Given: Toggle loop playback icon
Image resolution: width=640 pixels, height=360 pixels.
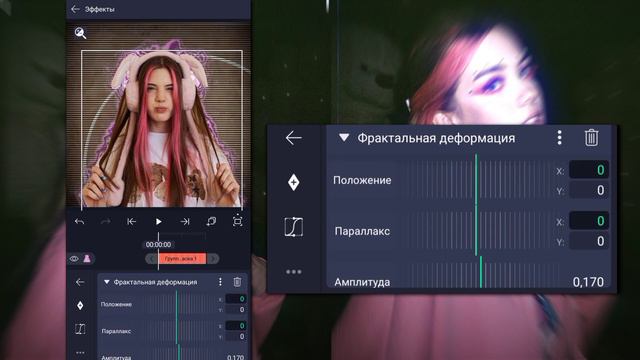Looking at the screenshot, I should 211,222.
